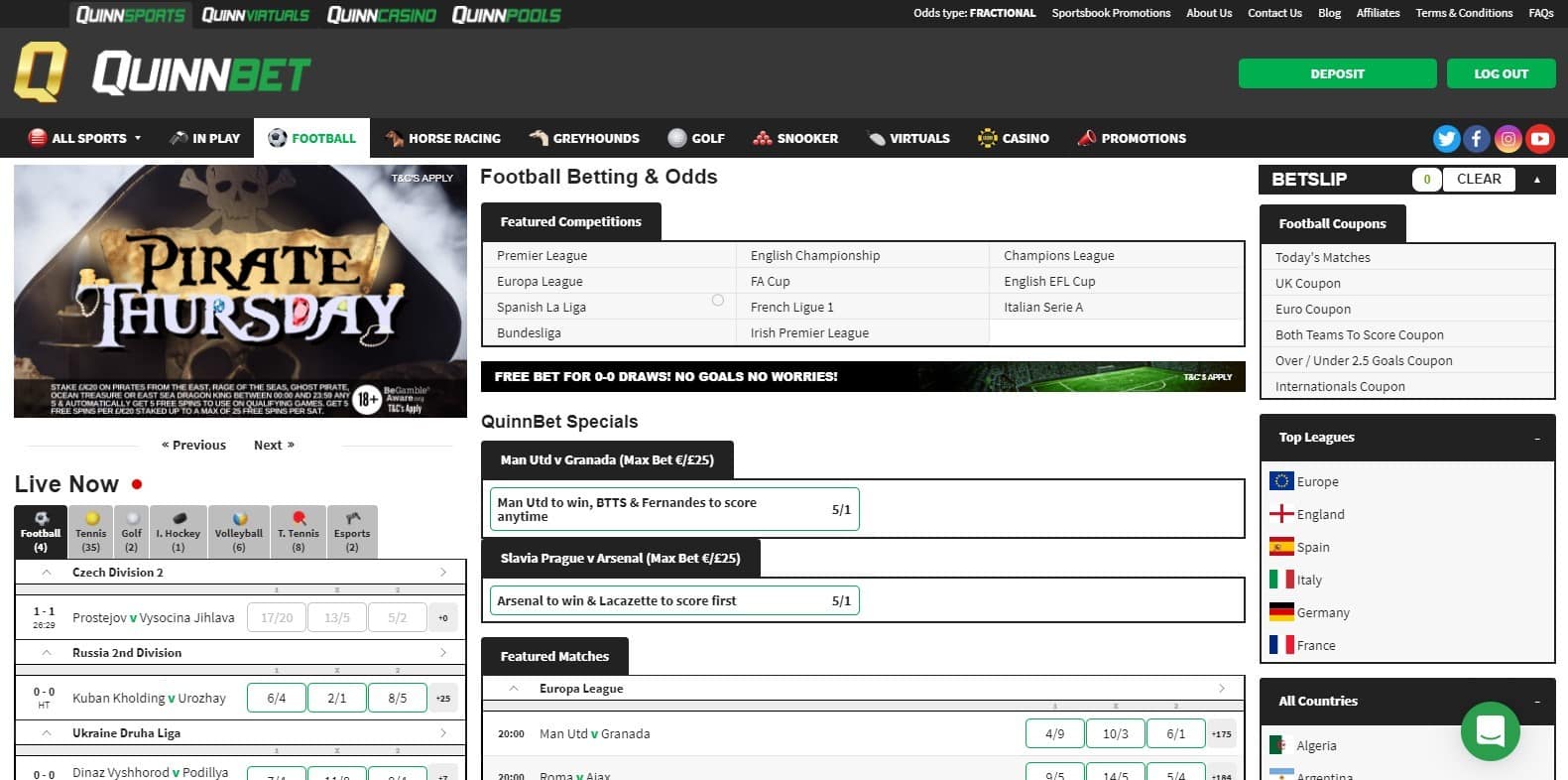Collapse the Czech Division 2 section
This screenshot has height=780, width=1568.
[47, 573]
